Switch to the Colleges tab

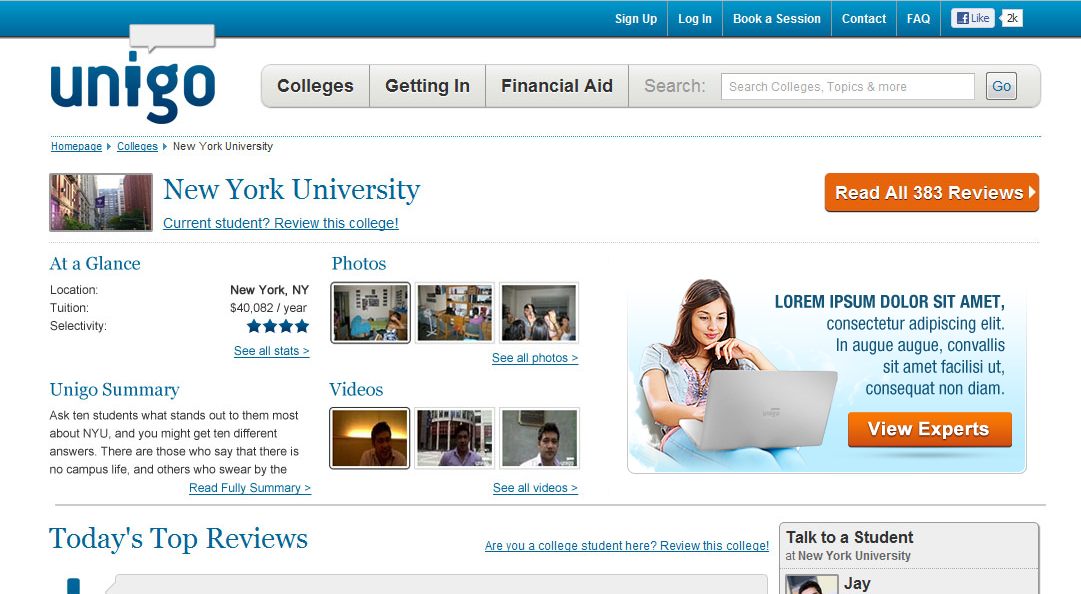pos(315,86)
